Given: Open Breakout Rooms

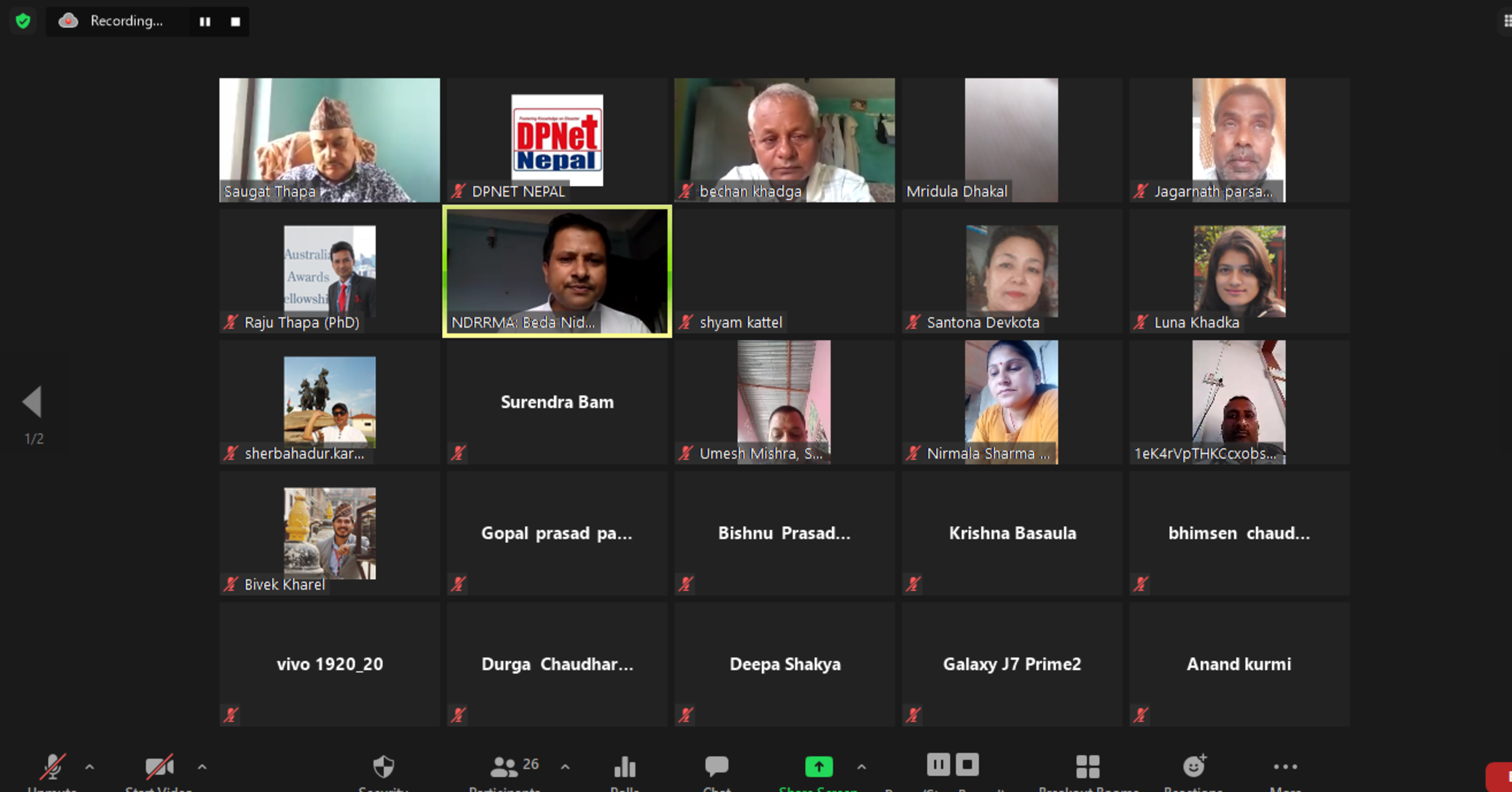Looking at the screenshot, I should click(1088, 767).
